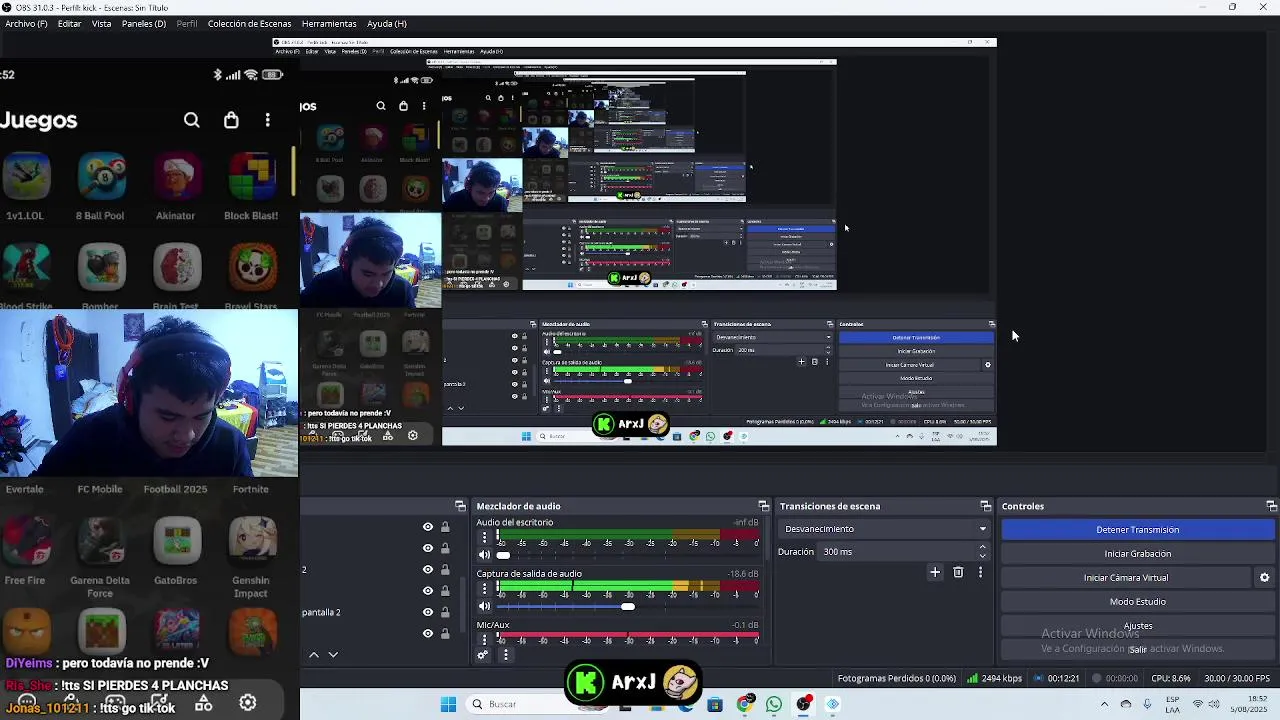Click Iniciar Grabación button
The height and width of the screenshot is (720, 1280).
[x=1138, y=554]
